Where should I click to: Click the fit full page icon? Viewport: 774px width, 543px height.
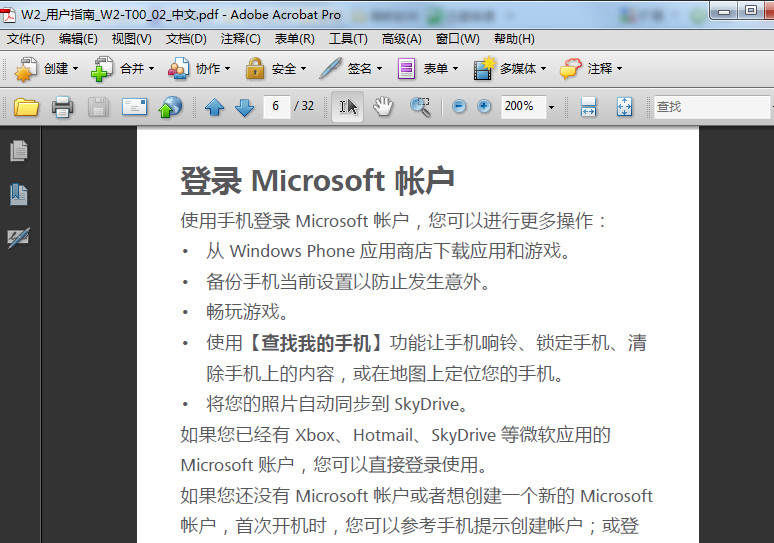click(x=624, y=107)
